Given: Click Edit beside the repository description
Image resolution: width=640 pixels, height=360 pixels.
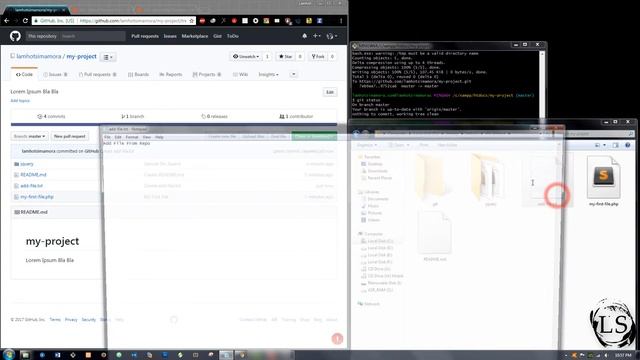Looking at the screenshot, I should click(x=330, y=92).
